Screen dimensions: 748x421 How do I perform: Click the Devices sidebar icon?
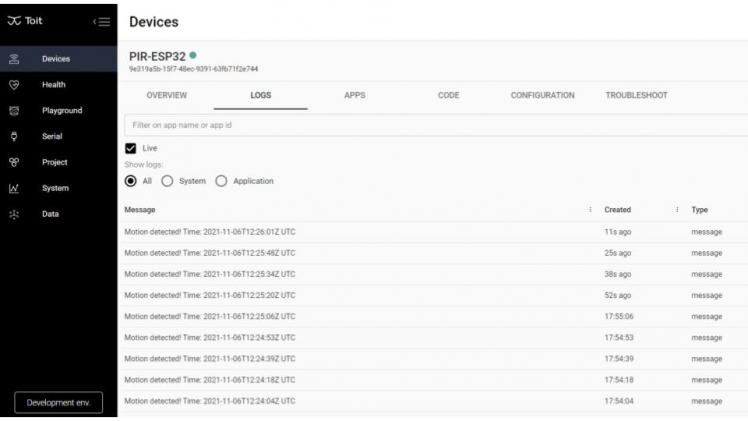[14, 59]
